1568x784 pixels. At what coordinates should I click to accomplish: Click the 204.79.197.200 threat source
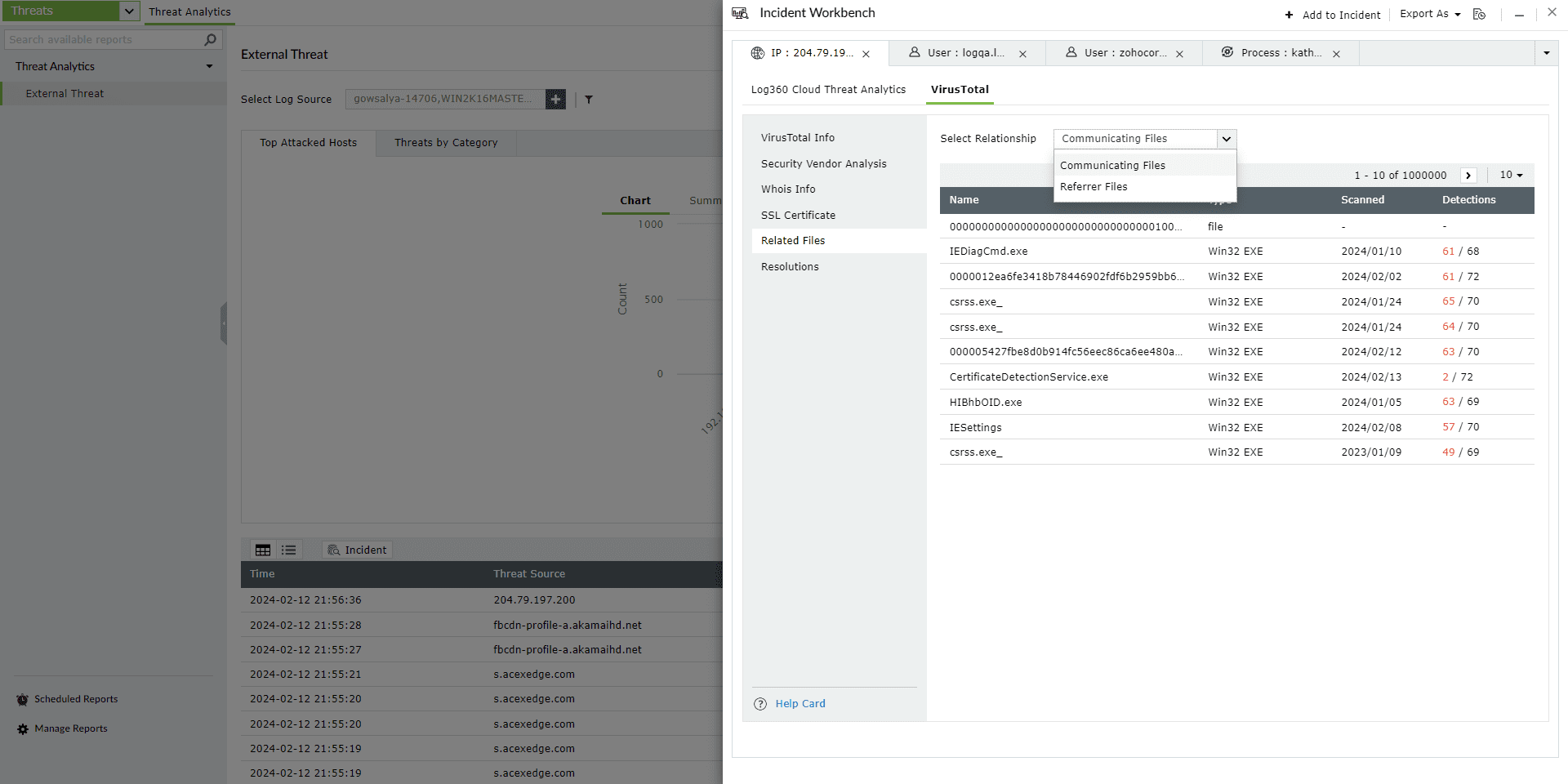534,600
